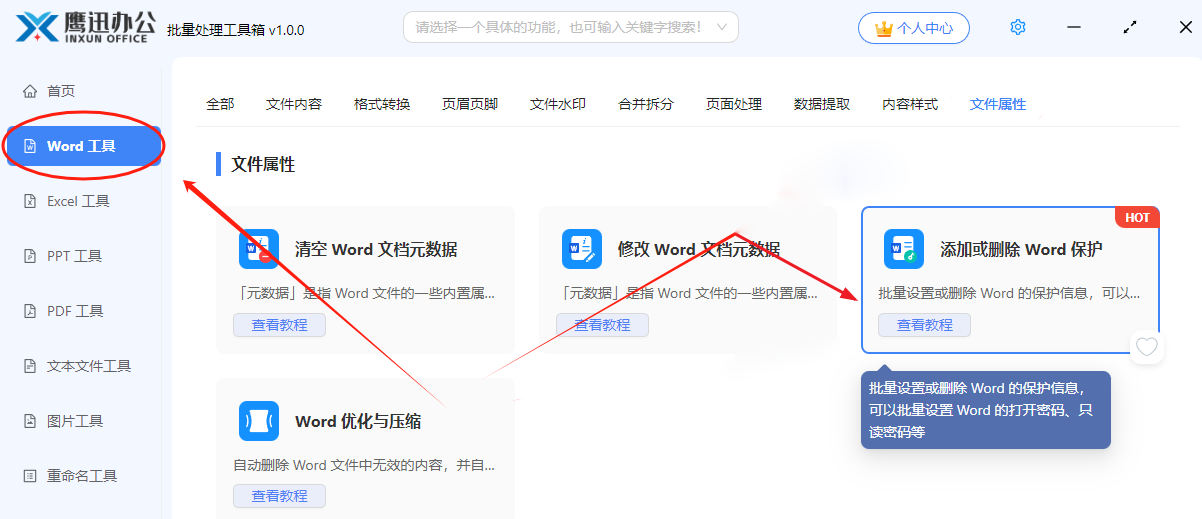Image resolution: width=1202 pixels, height=519 pixels.
Task: View tutorial for 清空 Word 文档元数据
Action: [280, 325]
